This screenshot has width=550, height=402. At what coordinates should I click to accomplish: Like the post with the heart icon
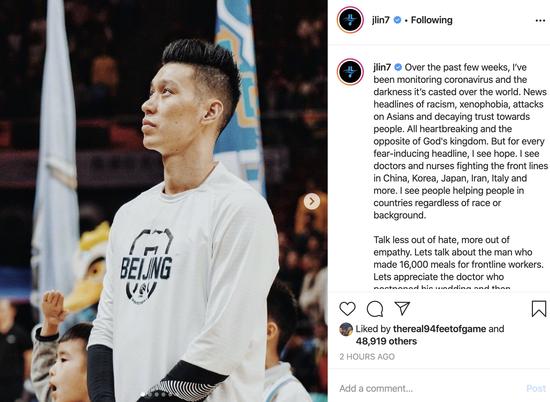347,309
